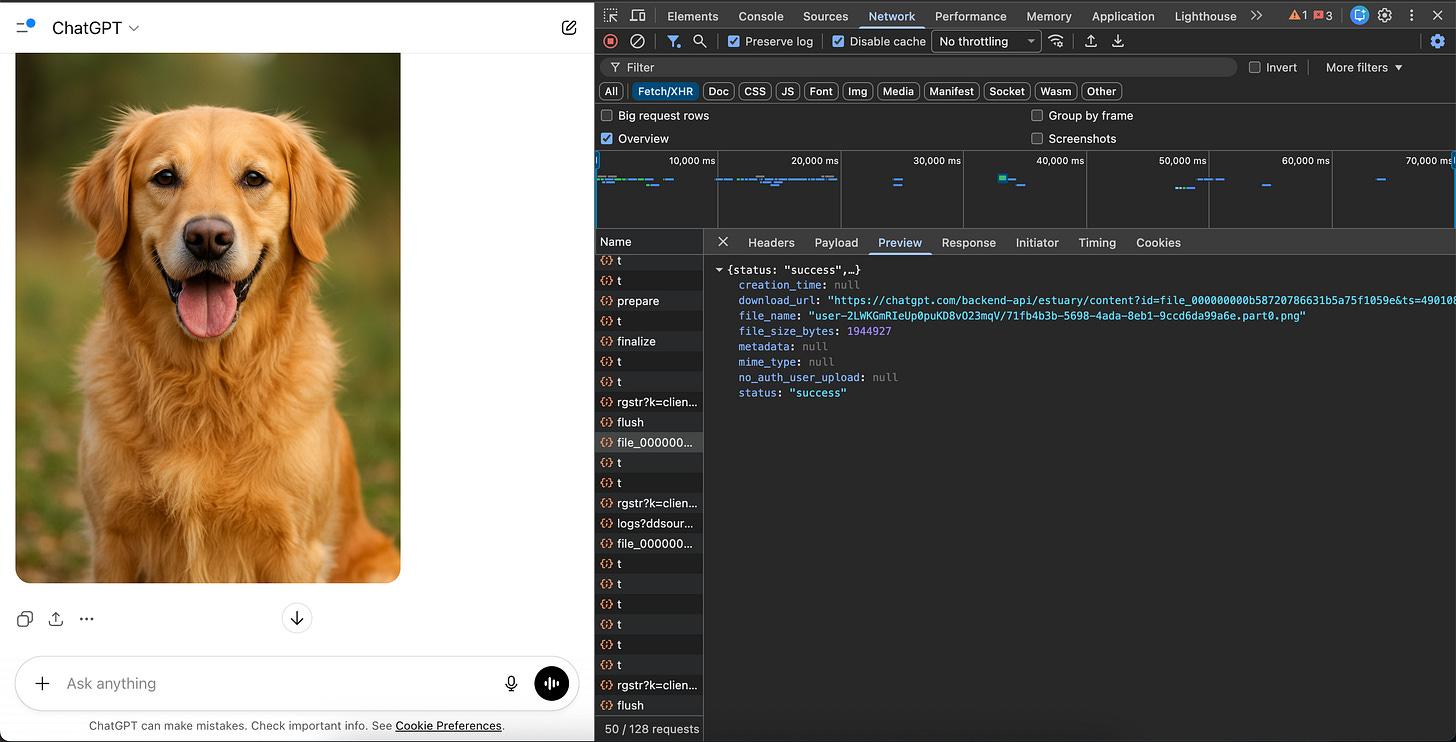Click the voice mode waveform button
This screenshot has height=742, width=1456.
click(x=552, y=683)
